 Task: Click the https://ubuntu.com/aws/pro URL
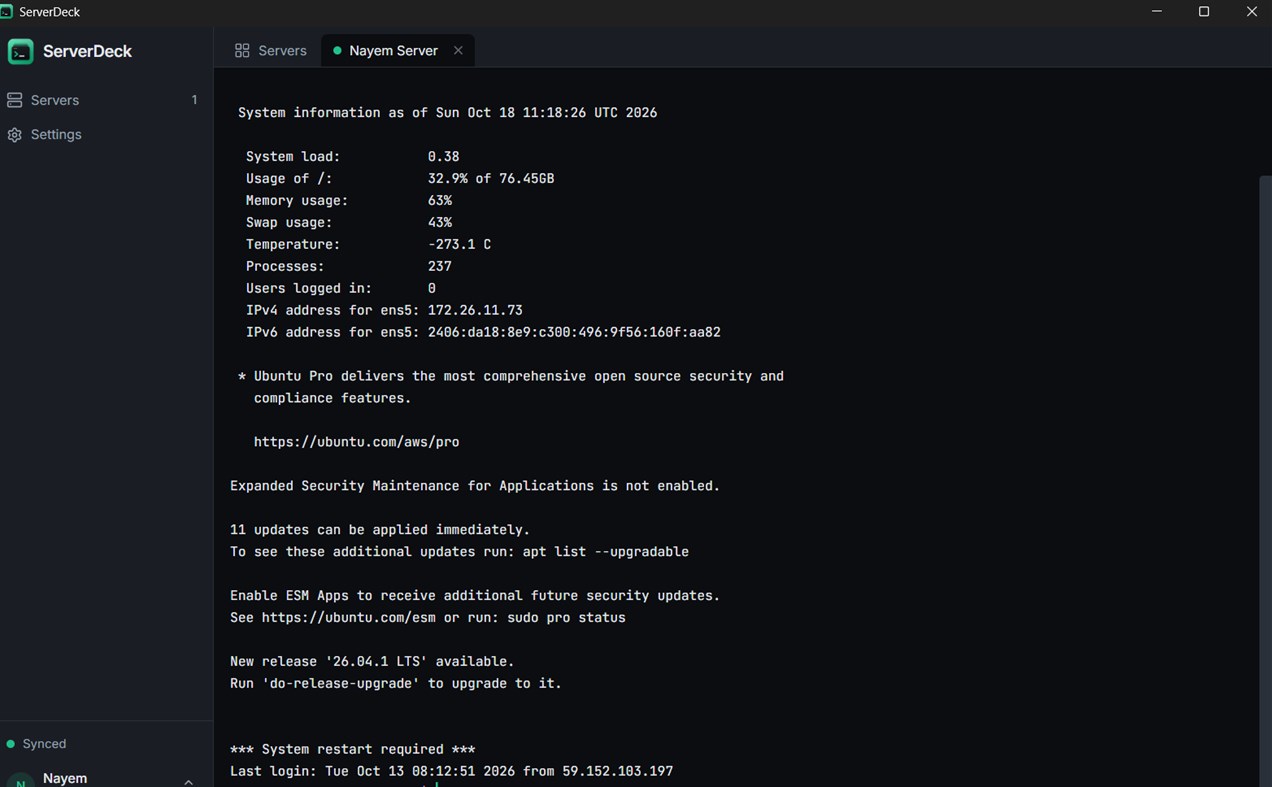tap(356, 442)
